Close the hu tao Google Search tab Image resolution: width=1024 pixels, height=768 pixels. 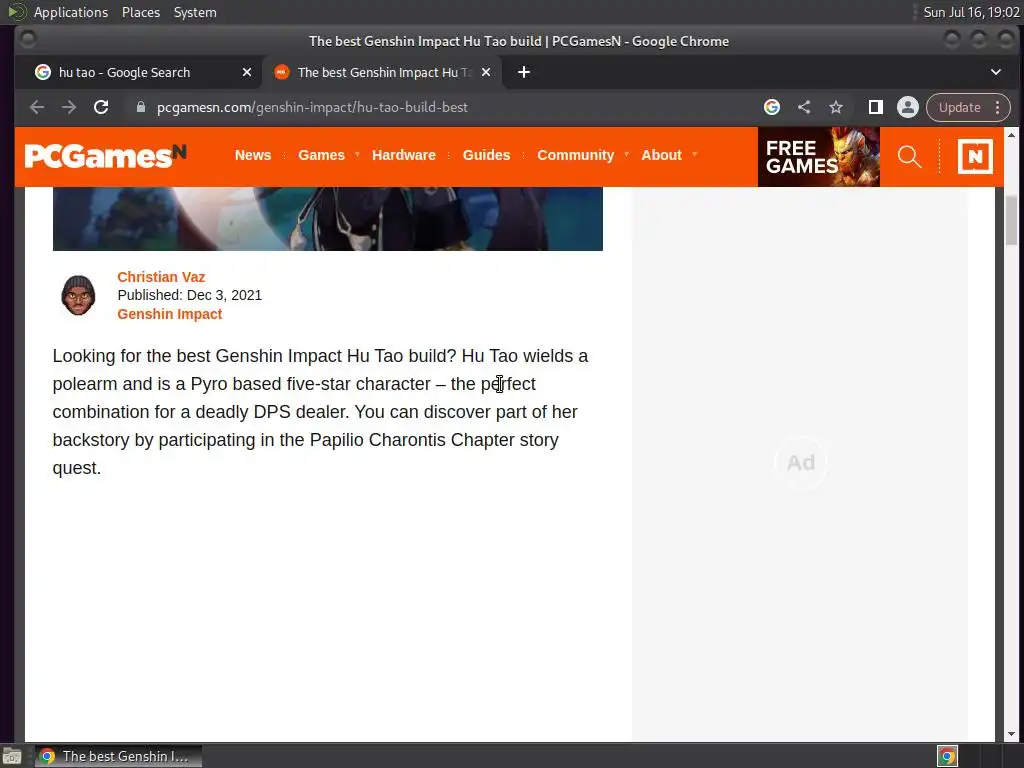(x=247, y=72)
